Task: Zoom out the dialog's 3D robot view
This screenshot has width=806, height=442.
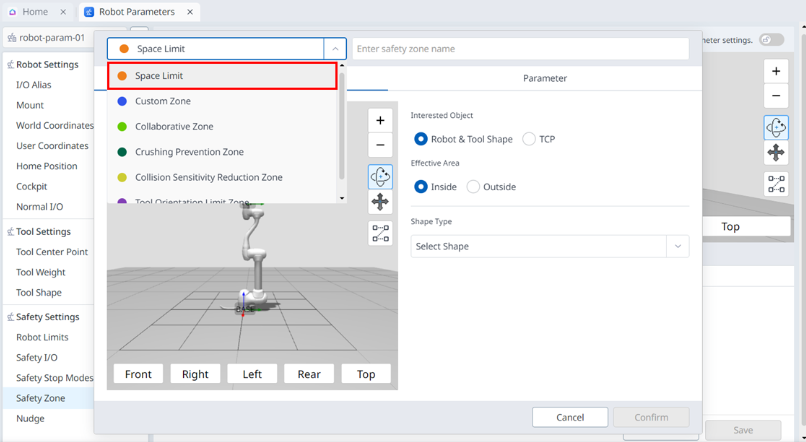Action: [x=380, y=145]
